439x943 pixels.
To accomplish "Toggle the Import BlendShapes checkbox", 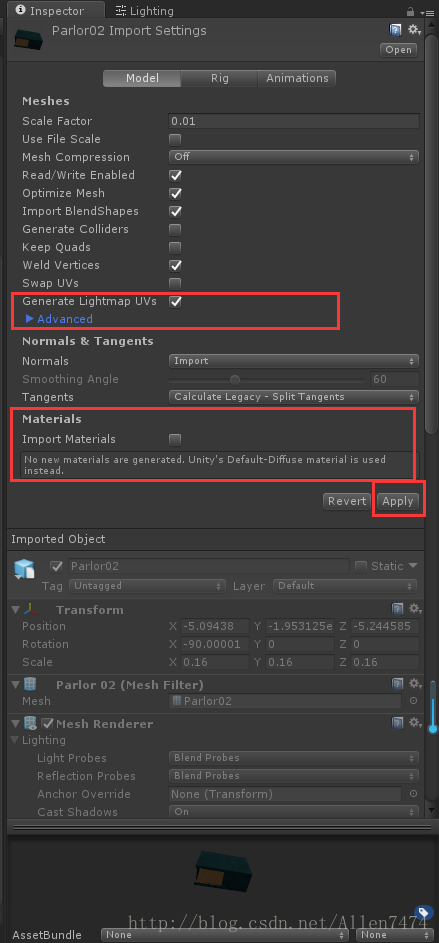I will (175, 212).
